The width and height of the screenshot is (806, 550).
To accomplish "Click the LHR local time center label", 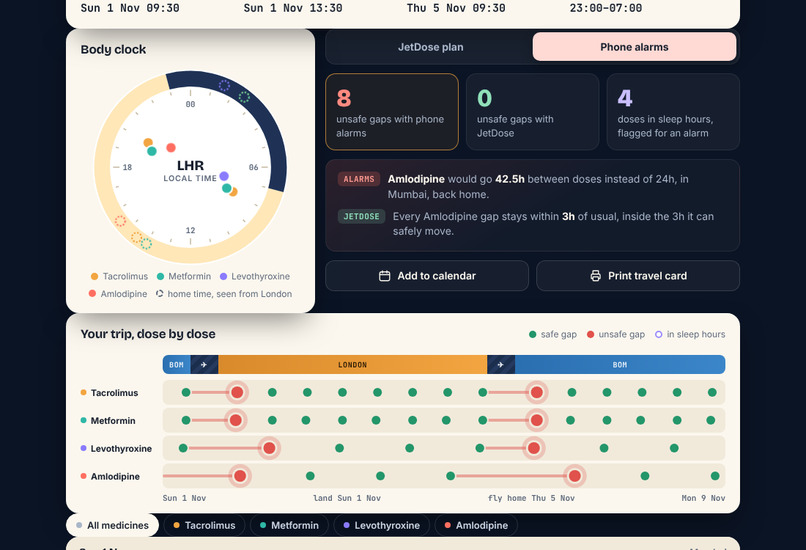I will point(190,171).
